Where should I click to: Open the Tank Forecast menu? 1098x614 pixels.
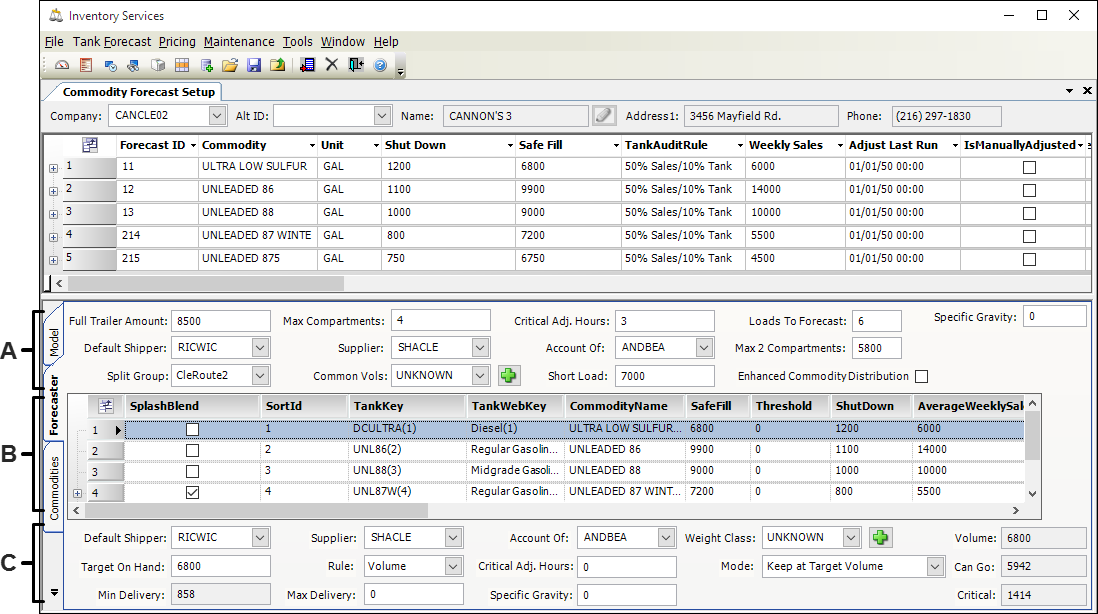pyautogui.click(x=112, y=42)
